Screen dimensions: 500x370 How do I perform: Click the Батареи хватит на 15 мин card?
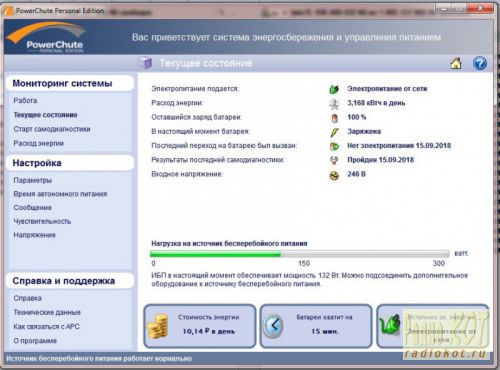point(316,326)
